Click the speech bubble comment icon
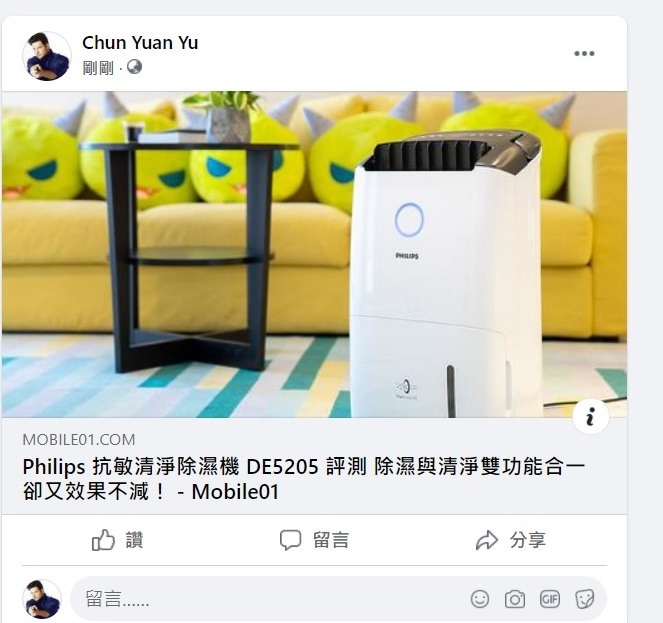 pyautogui.click(x=290, y=540)
